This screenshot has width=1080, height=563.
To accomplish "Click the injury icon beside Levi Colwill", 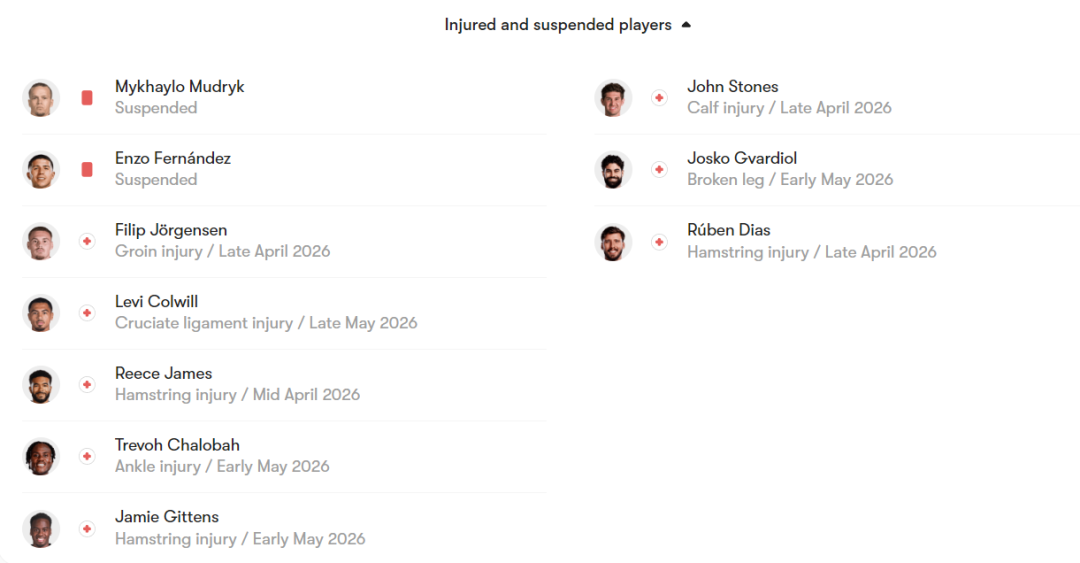I will pos(87,313).
